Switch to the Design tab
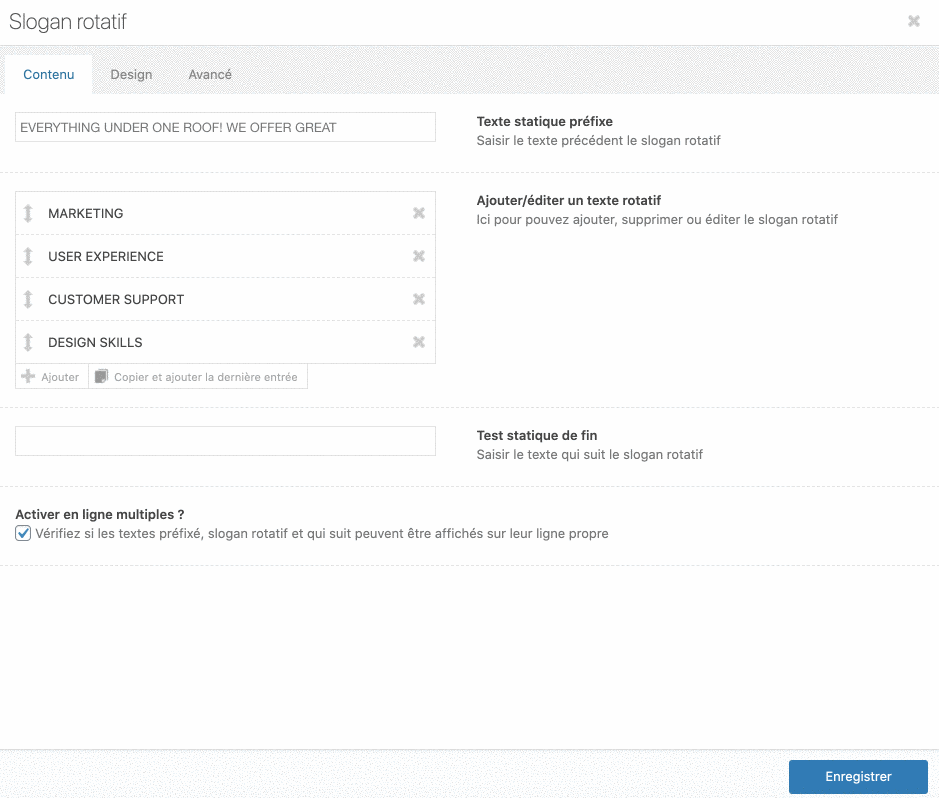Image resolution: width=939 pixels, height=798 pixels. pos(131,75)
